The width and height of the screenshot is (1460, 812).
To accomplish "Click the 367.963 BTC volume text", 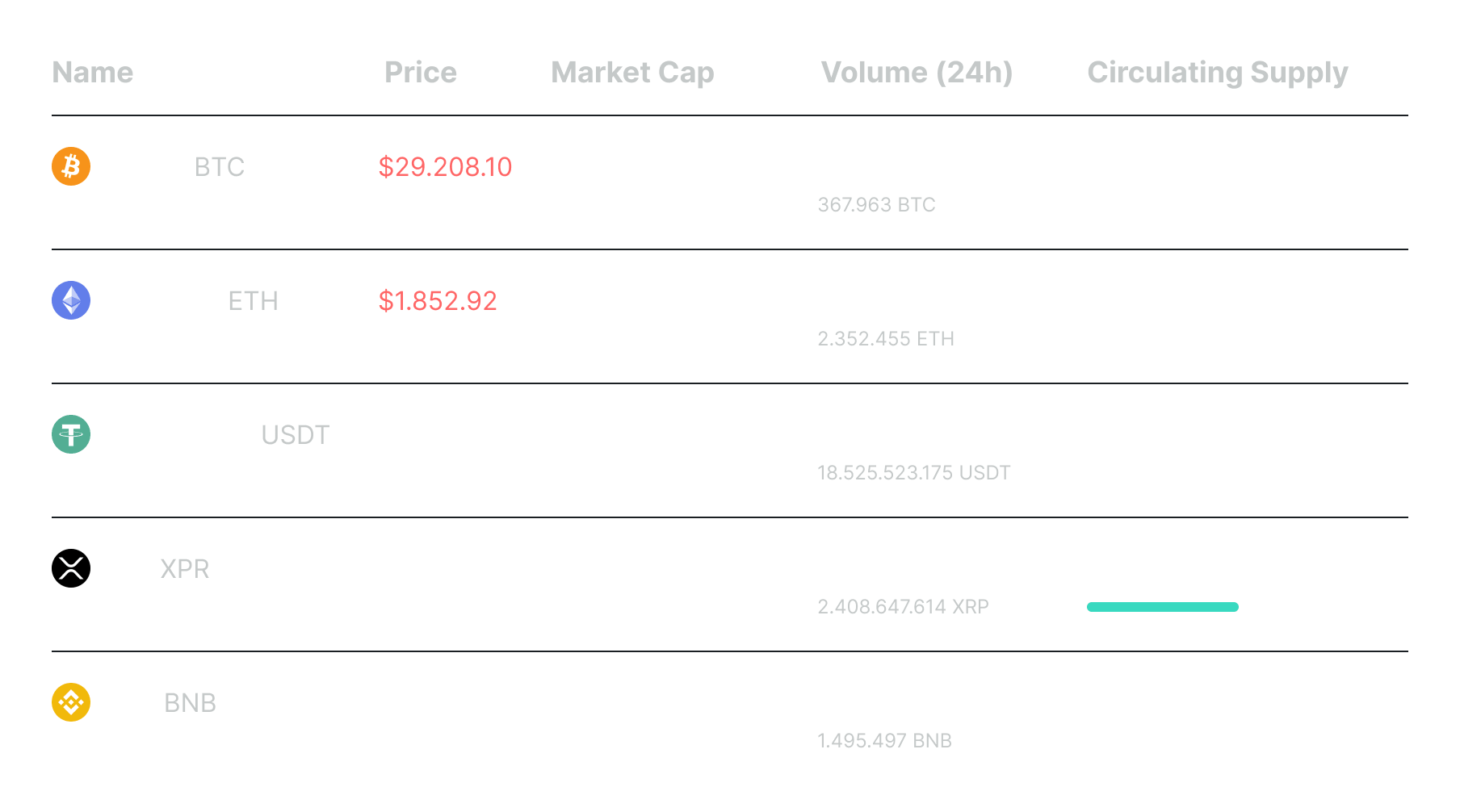I will point(876,205).
